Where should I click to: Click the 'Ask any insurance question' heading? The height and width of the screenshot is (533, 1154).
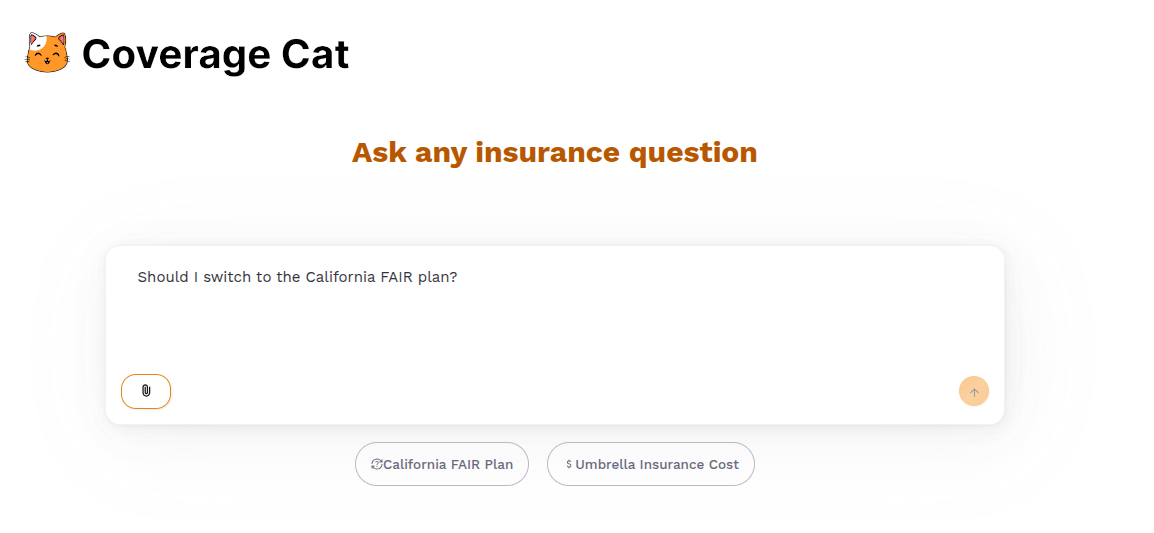(554, 152)
